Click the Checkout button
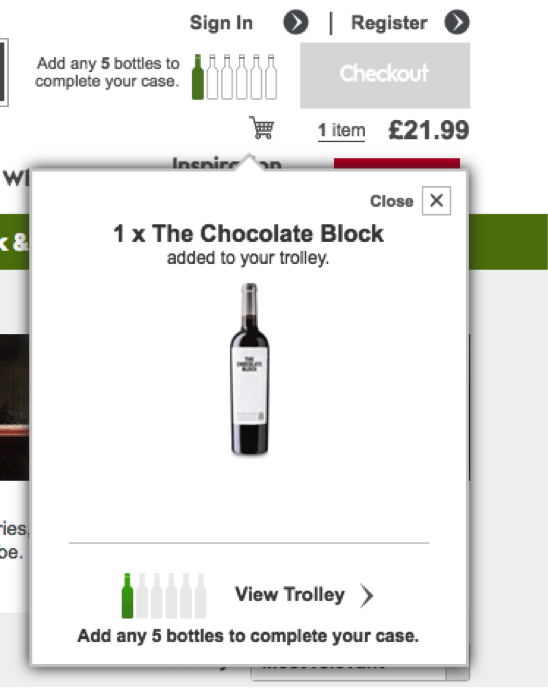548x688 pixels. [385, 75]
